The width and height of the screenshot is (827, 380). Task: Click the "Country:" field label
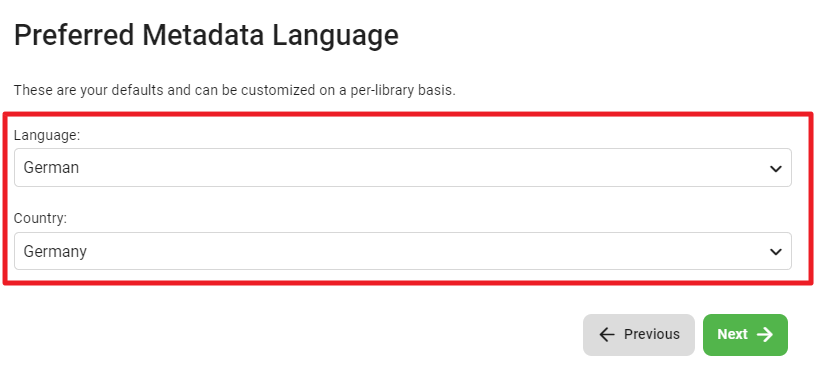click(x=40, y=218)
